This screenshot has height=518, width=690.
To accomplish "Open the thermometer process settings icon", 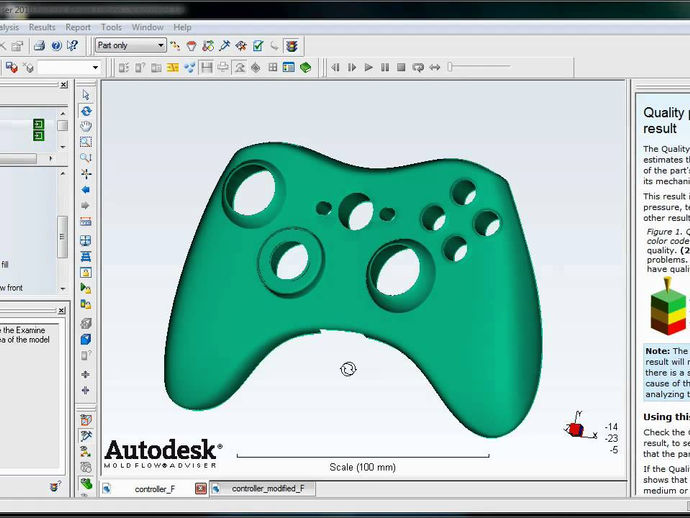I will tap(208, 46).
